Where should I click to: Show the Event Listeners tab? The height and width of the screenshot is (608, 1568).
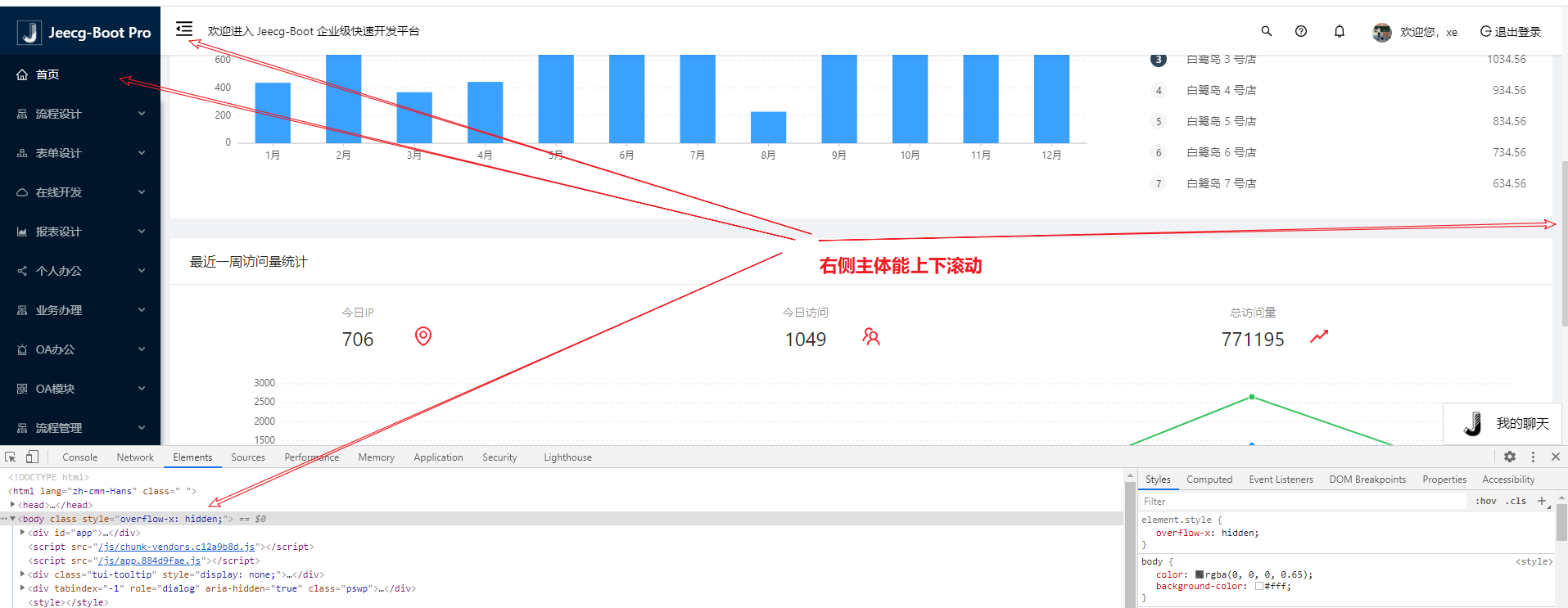tap(1281, 480)
